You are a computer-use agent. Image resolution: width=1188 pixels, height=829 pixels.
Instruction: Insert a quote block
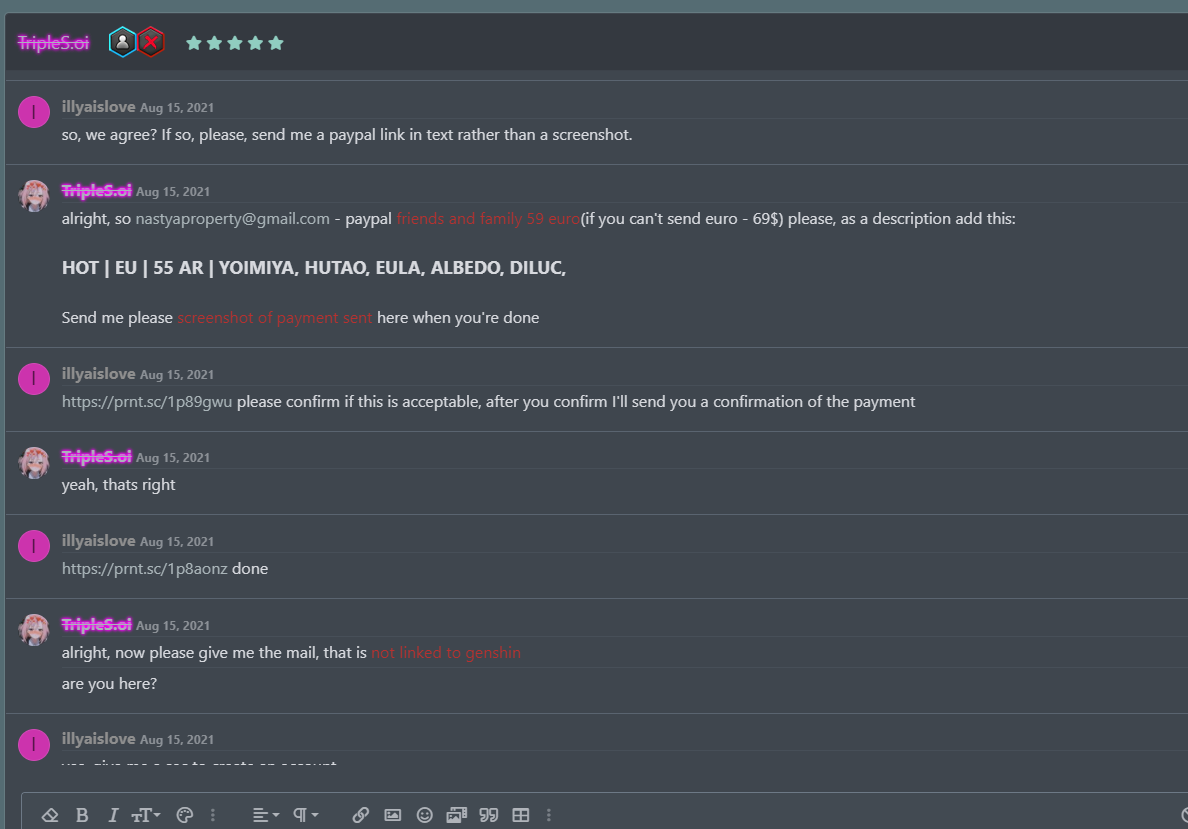pyautogui.click(x=489, y=815)
